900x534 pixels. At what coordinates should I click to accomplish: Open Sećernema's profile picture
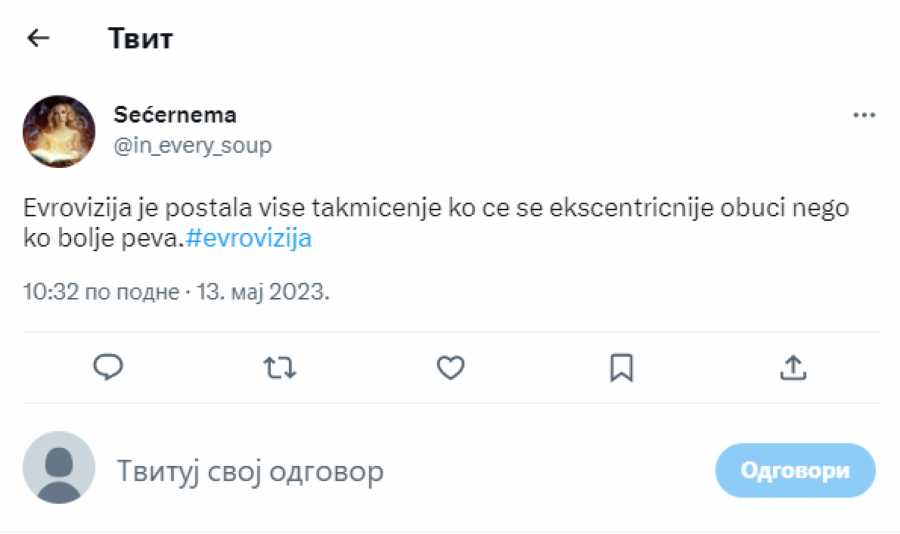59,131
